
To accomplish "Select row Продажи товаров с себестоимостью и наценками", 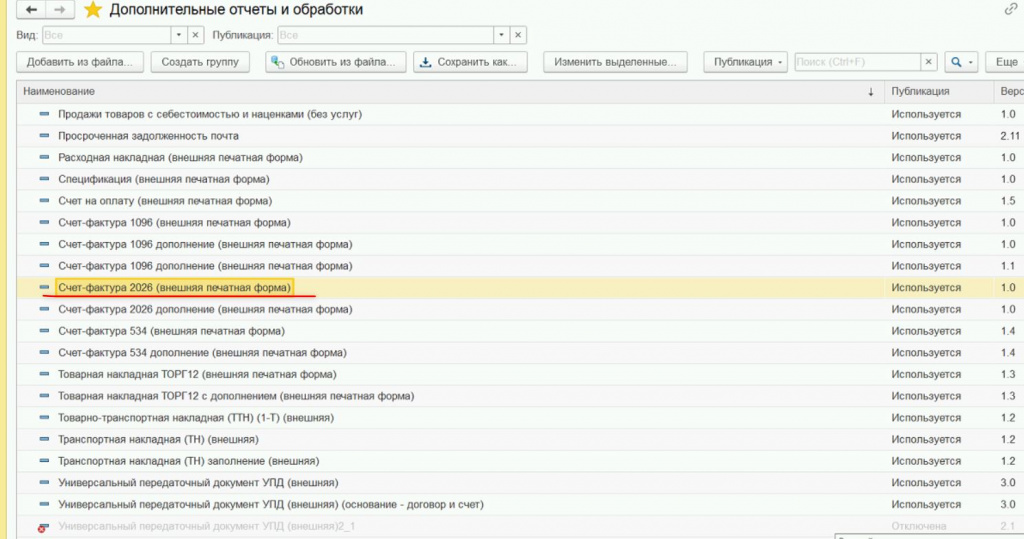I will [520, 114].
